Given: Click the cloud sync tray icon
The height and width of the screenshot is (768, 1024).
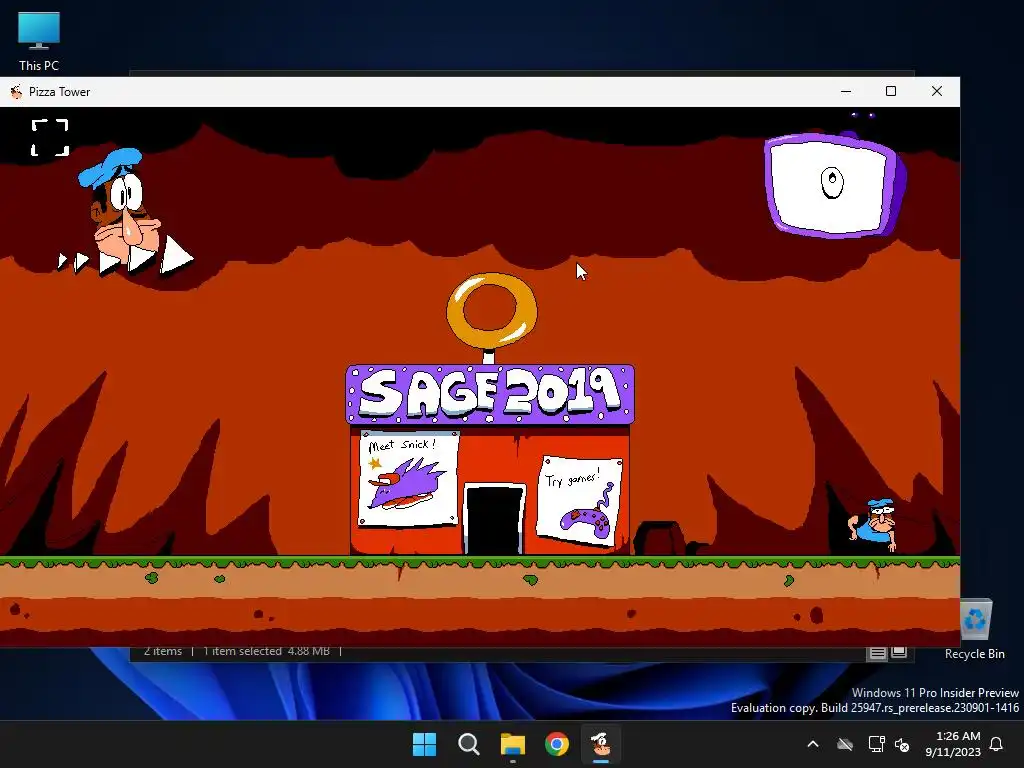Looking at the screenshot, I should [845, 744].
